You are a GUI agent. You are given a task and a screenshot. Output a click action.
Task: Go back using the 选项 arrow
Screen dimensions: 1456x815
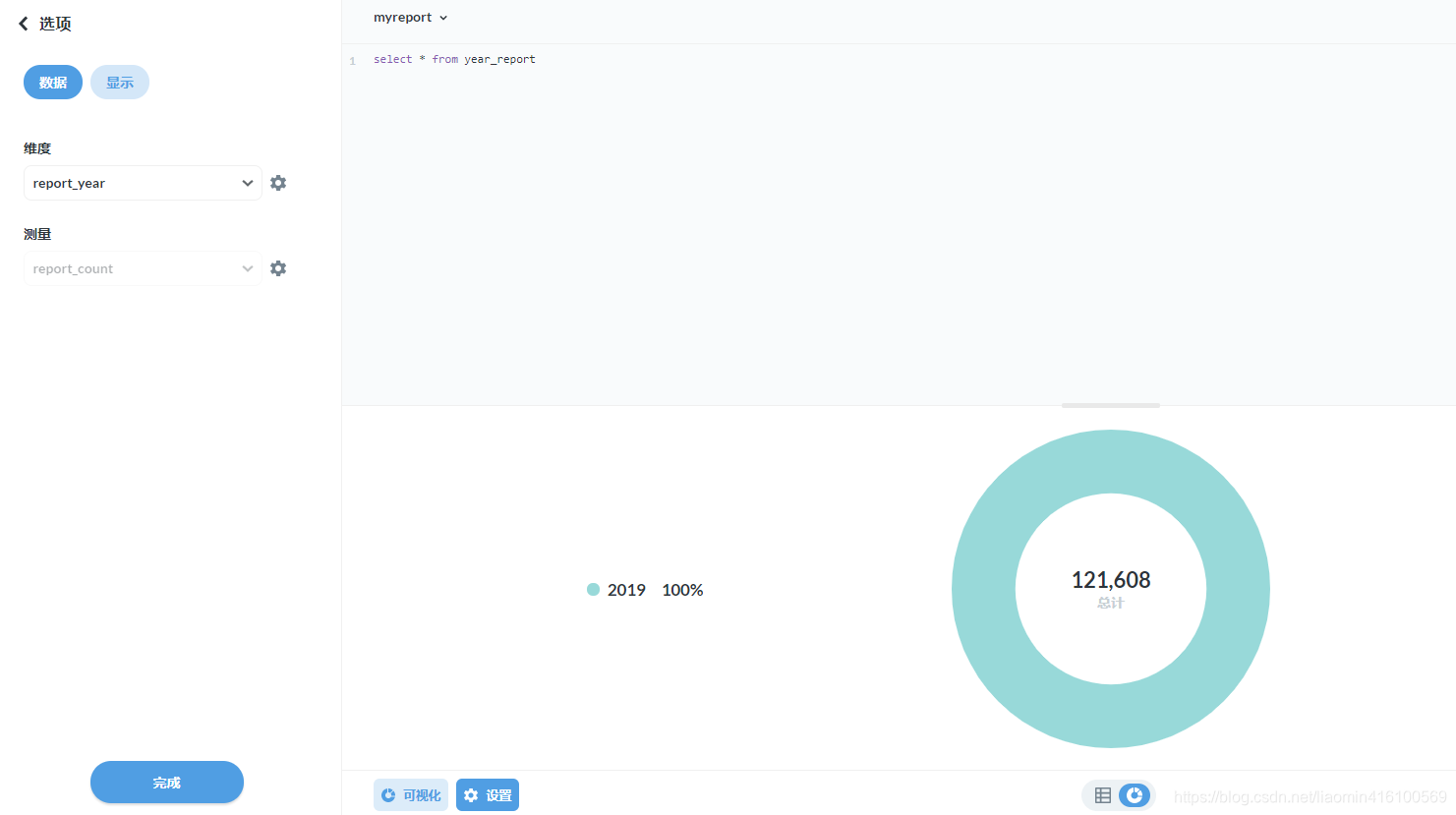coord(24,24)
